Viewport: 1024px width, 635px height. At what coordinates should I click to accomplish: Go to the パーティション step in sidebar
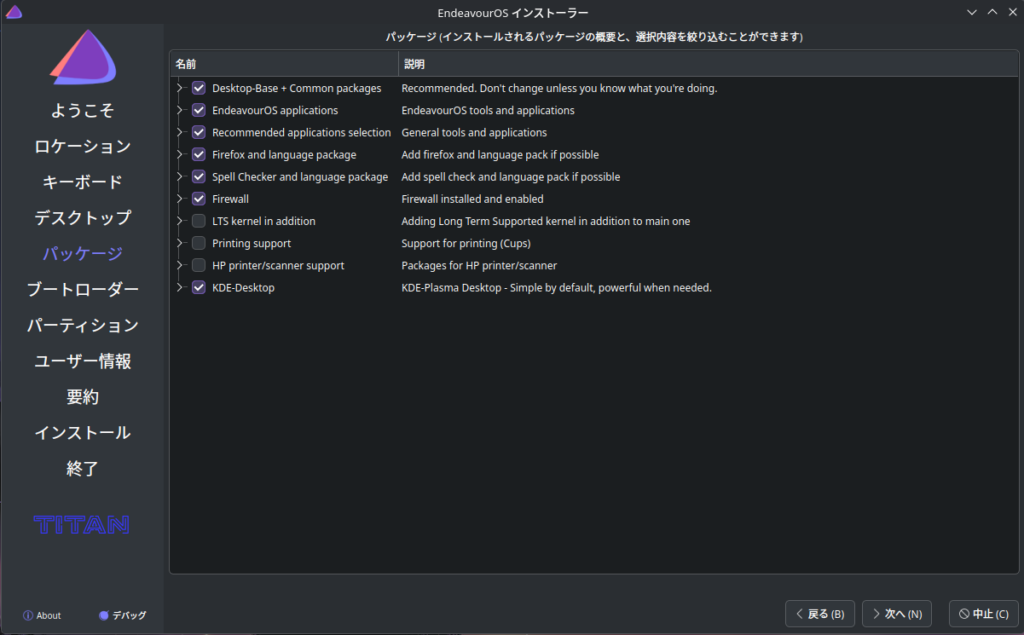tap(82, 325)
